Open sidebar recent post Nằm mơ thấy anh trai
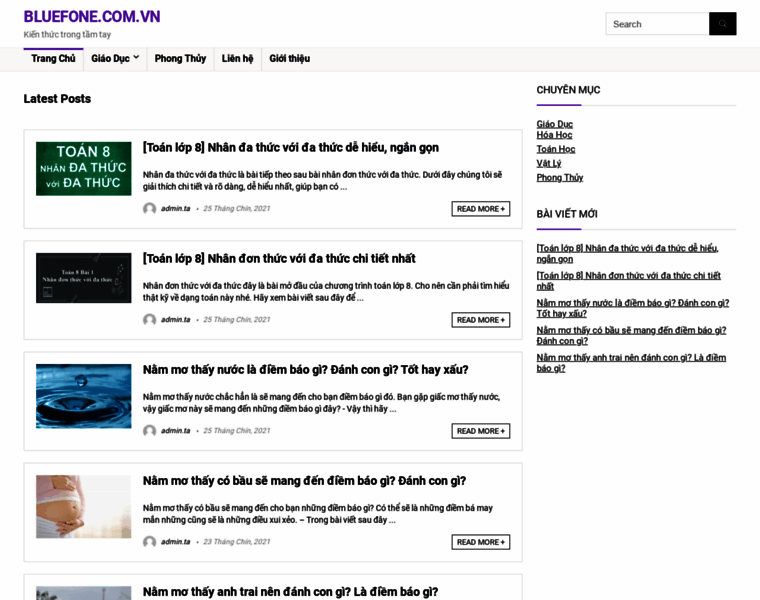The height and width of the screenshot is (600, 760). 631,363
